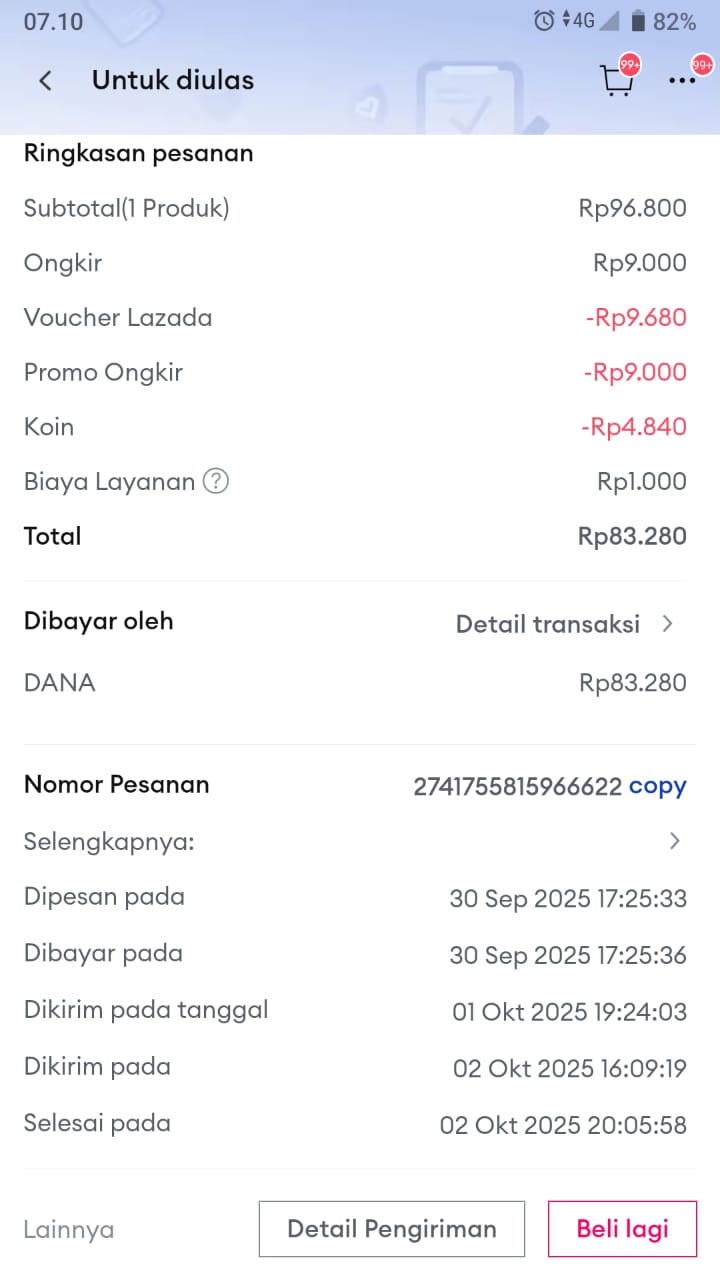Image resolution: width=720 pixels, height=1280 pixels.
Task: Tap the Biaya Layanan help icon
Action: [x=216, y=482]
